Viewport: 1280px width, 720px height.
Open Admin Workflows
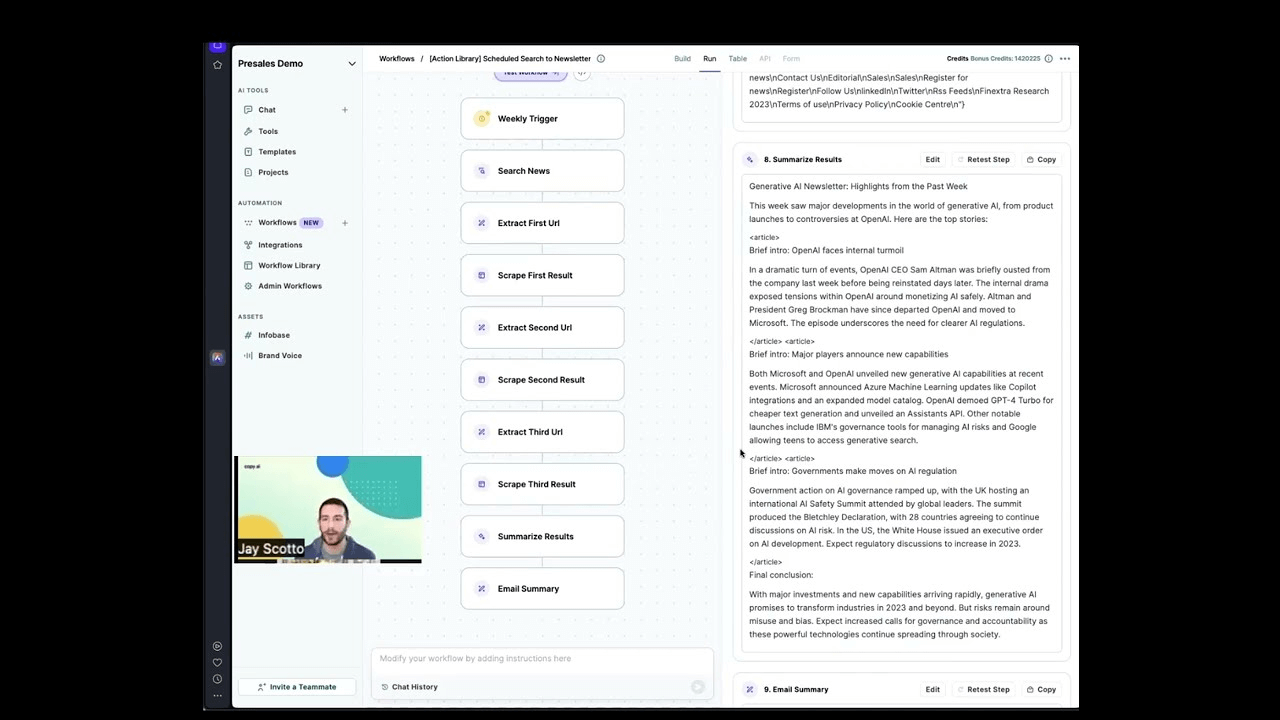[x=290, y=286]
